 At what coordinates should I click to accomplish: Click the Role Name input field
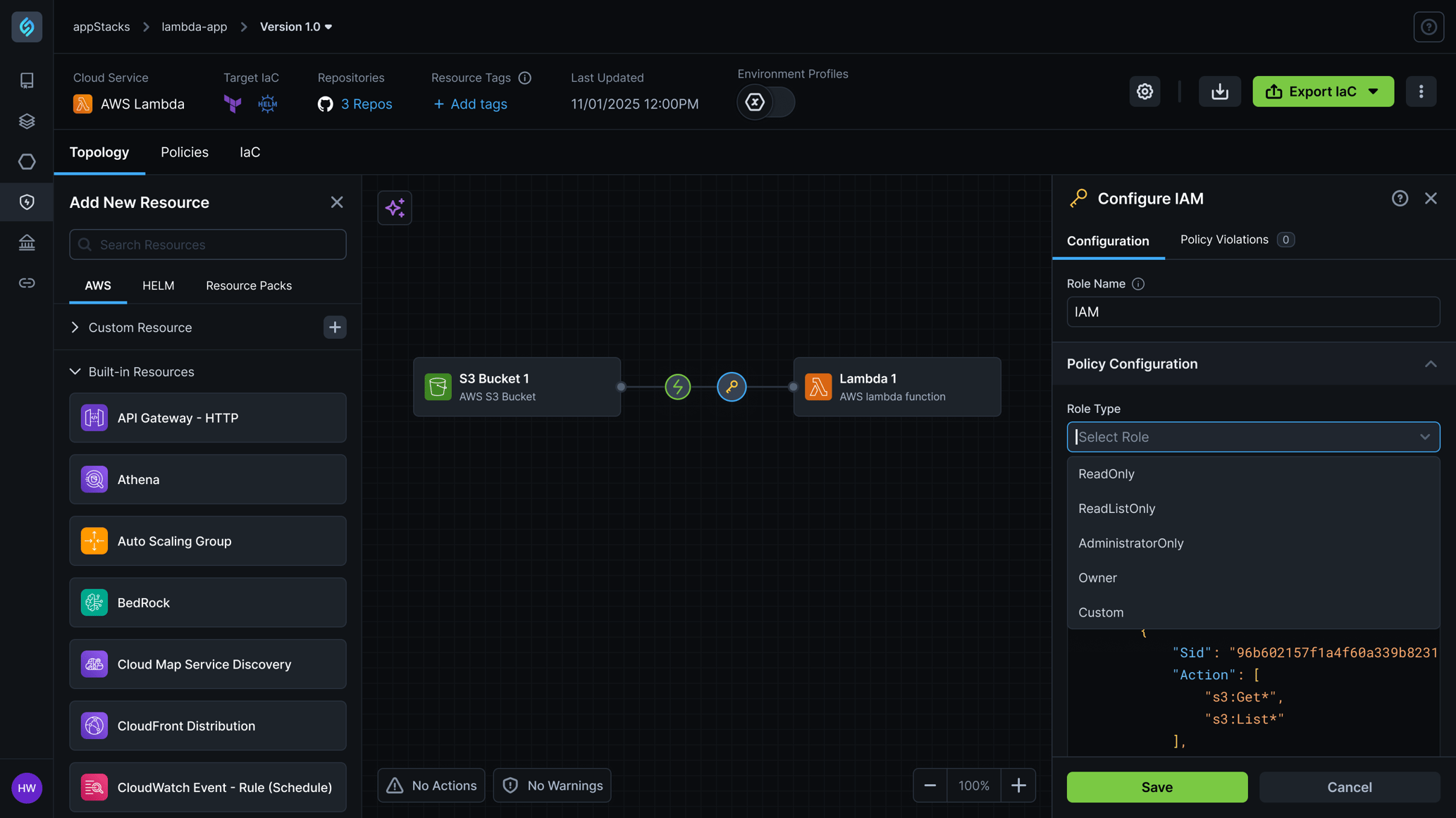(1253, 311)
